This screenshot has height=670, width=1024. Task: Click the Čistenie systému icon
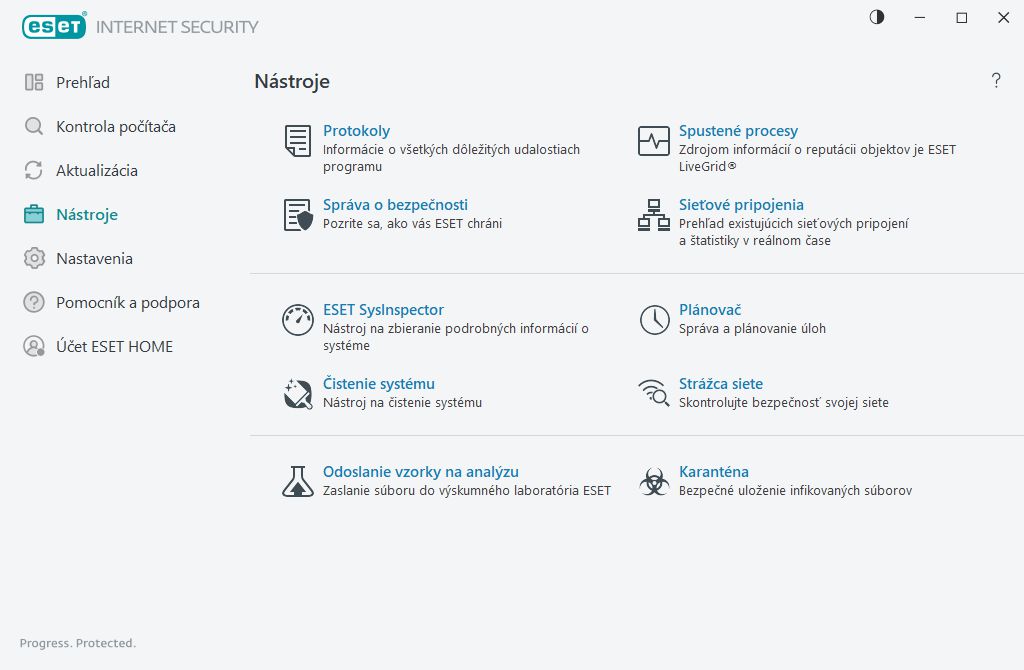pos(298,394)
